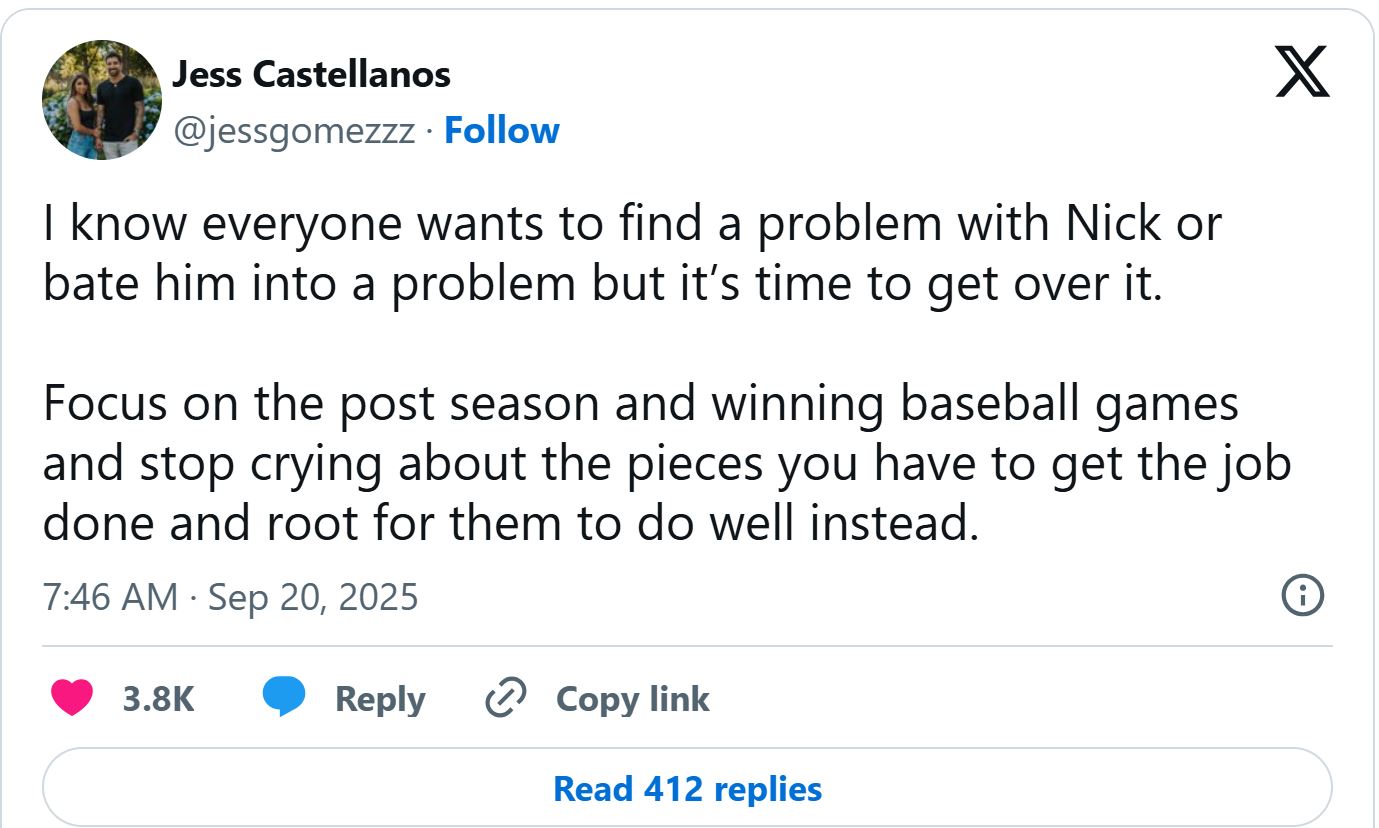Click the 7:46 AM time
1379x828 pixels.
(x=110, y=597)
